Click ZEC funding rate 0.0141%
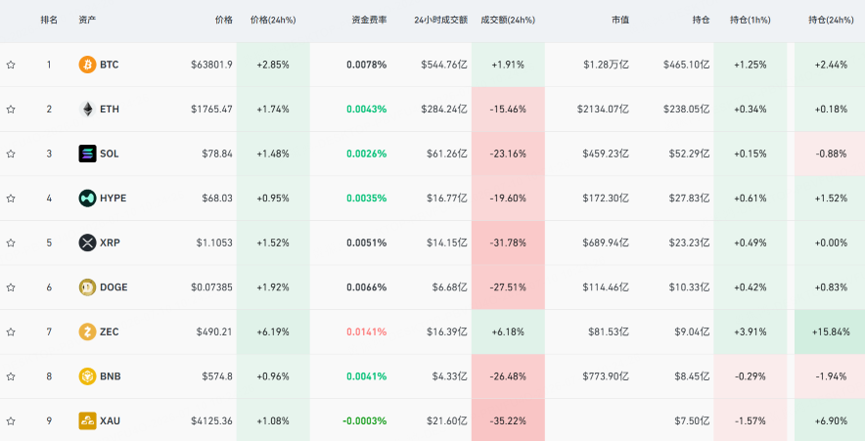The image size is (865, 441). (x=366, y=332)
